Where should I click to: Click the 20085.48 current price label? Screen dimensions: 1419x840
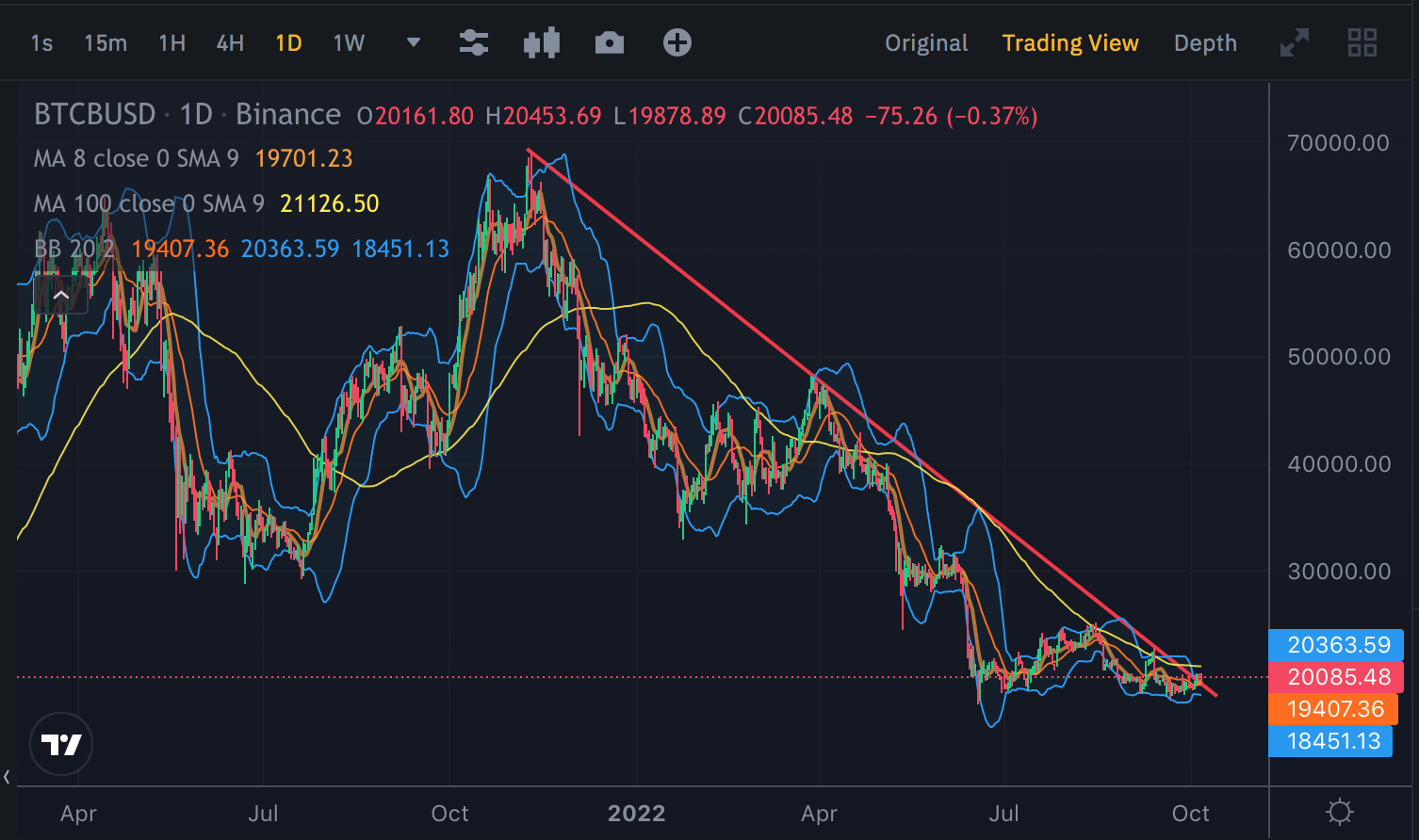(x=1337, y=677)
